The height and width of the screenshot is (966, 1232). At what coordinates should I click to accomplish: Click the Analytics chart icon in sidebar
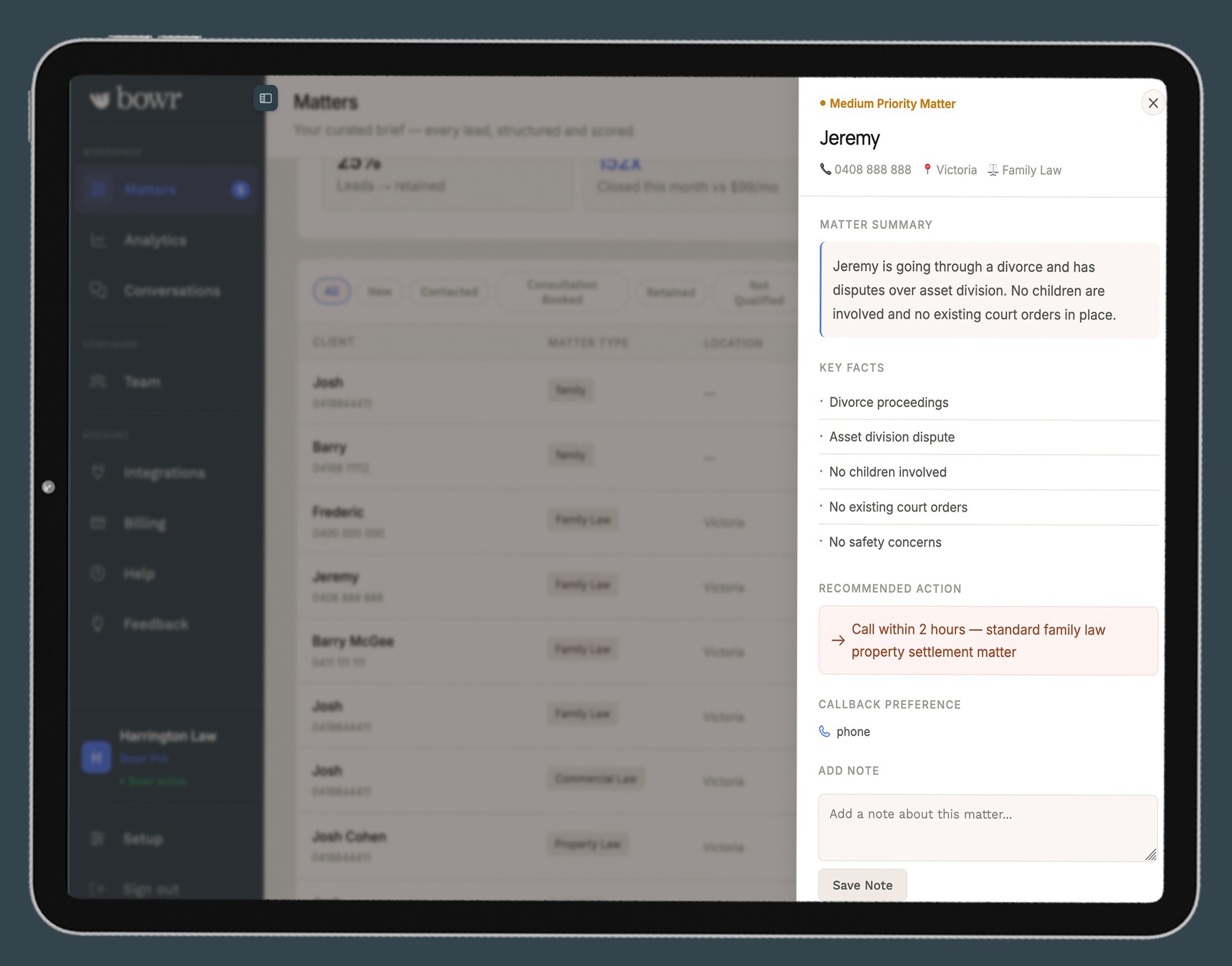98,240
